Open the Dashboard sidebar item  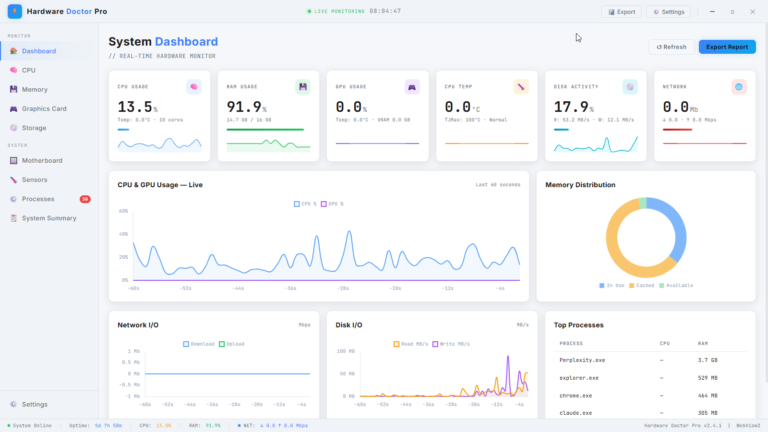(49, 51)
